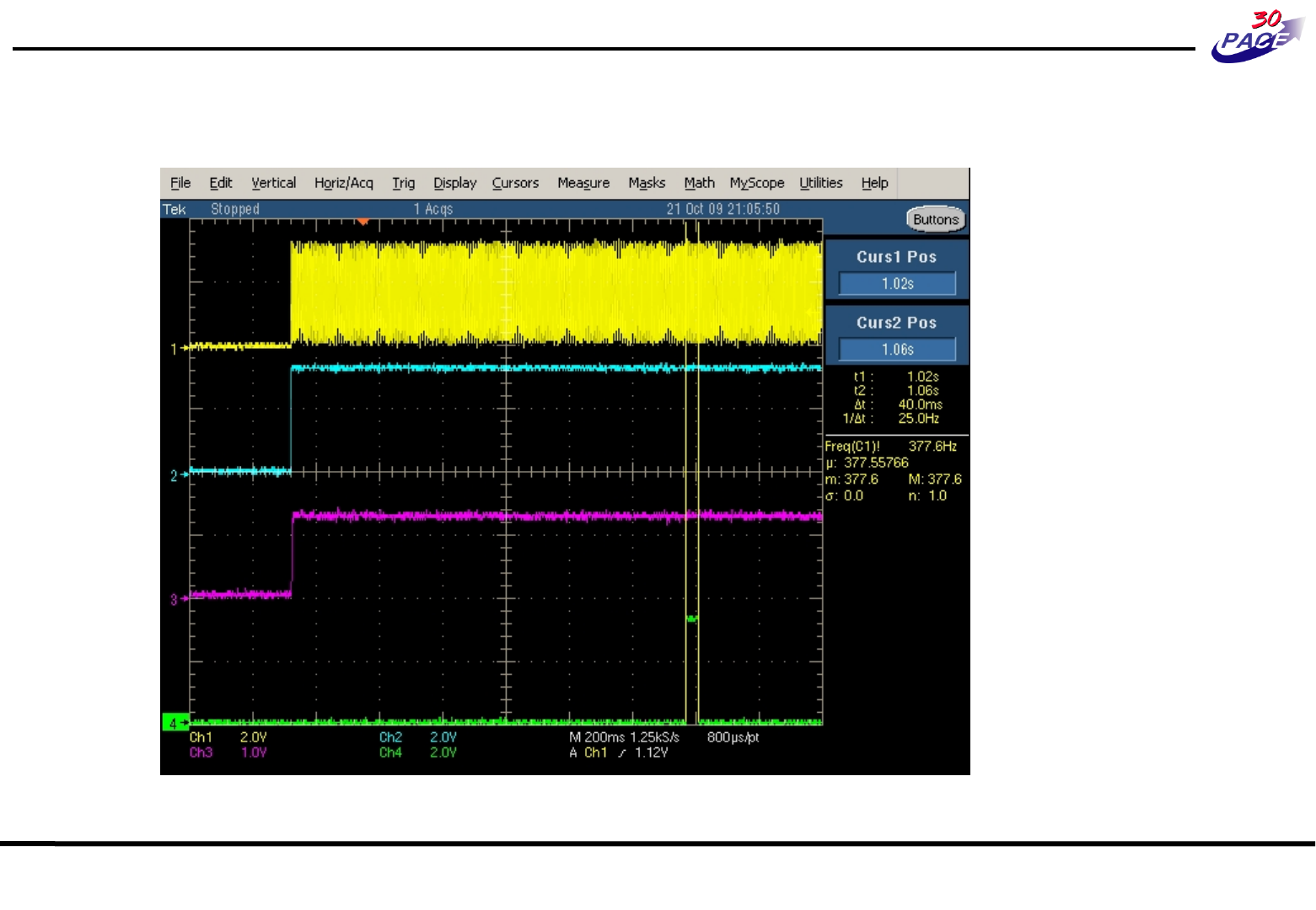Open the Trig menu
The width and height of the screenshot is (1316, 910).
pos(403,183)
